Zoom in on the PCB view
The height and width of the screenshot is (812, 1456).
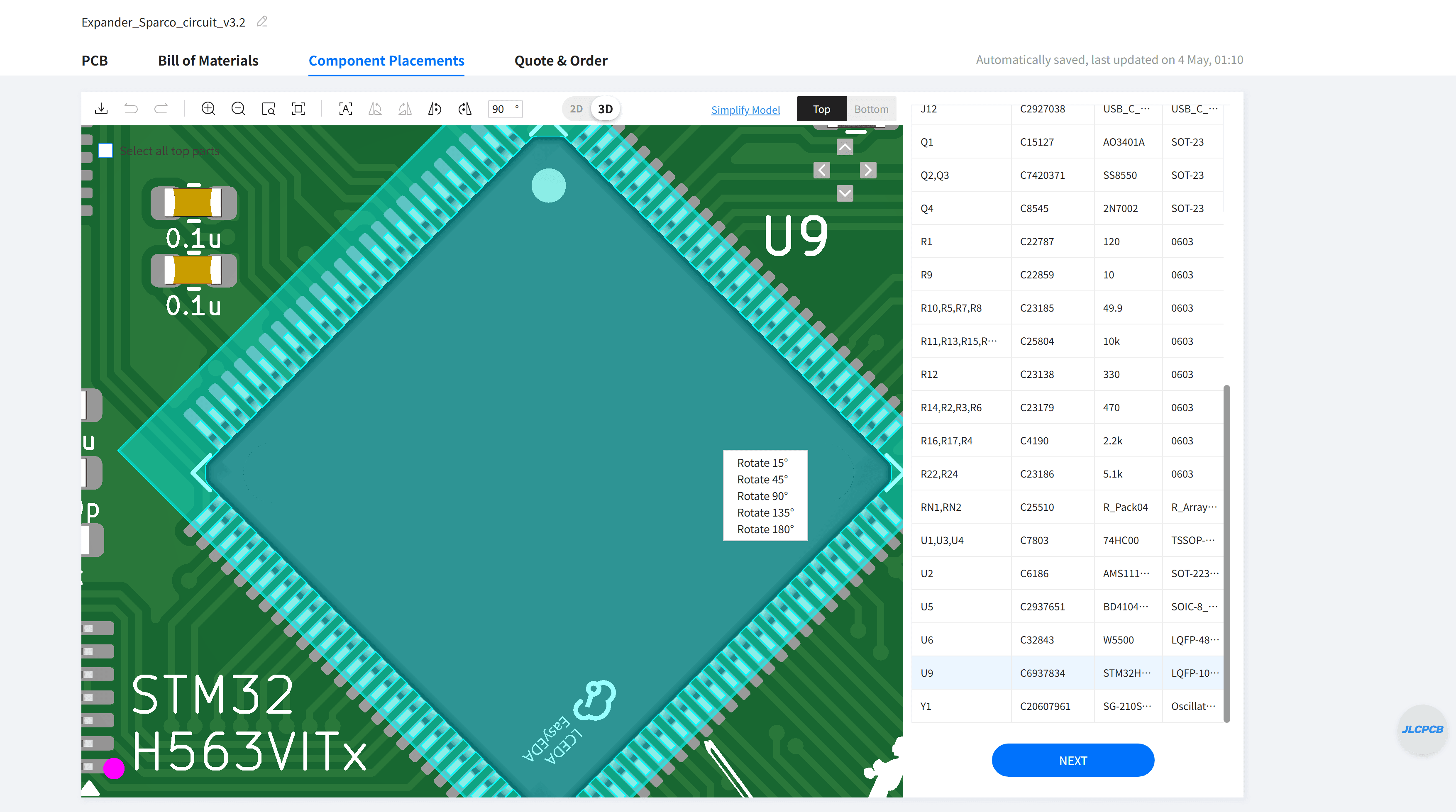(x=209, y=108)
